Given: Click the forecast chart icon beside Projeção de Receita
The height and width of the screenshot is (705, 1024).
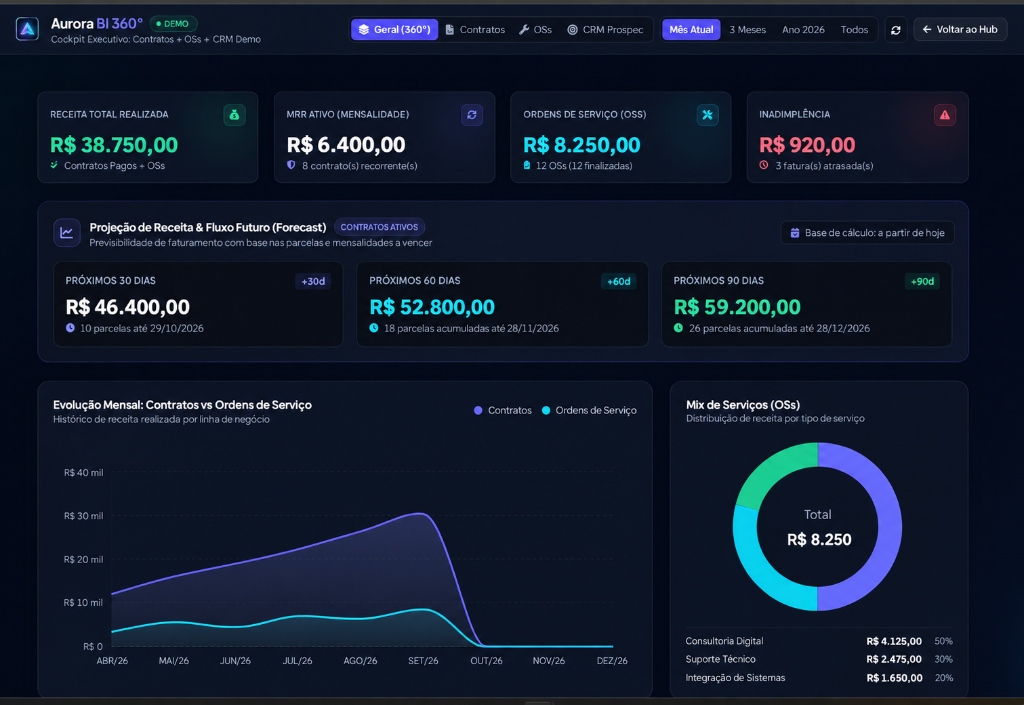Looking at the screenshot, I should pyautogui.click(x=67, y=233).
